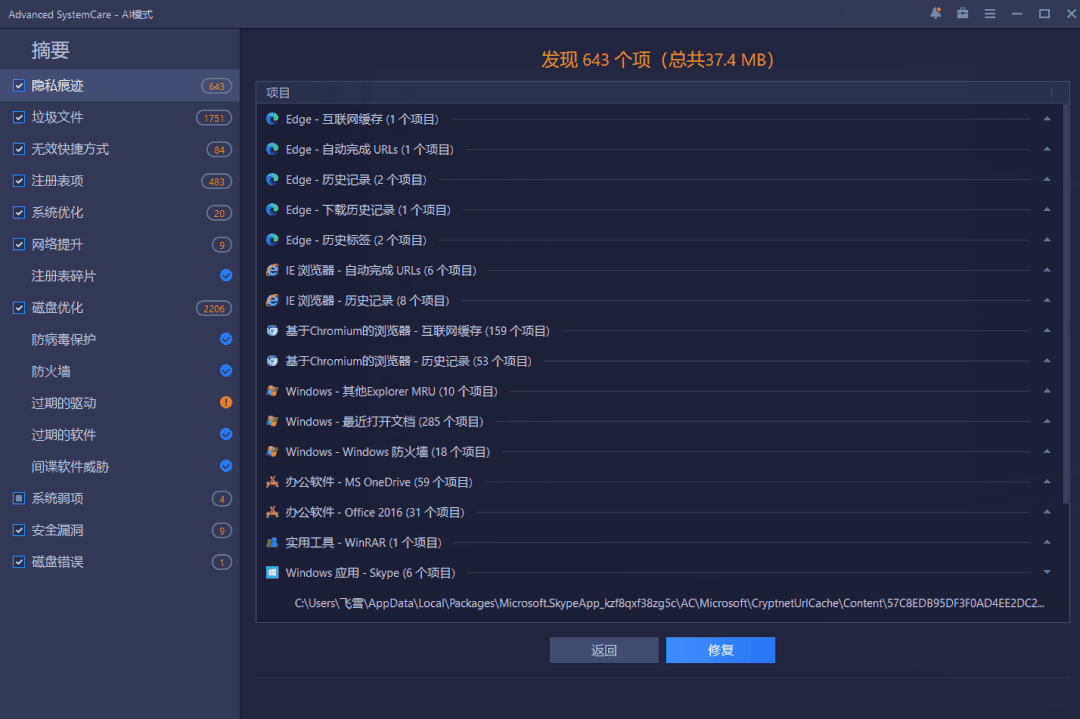Expand Edge 自动完成 URLs row arrow

[x=1047, y=149]
